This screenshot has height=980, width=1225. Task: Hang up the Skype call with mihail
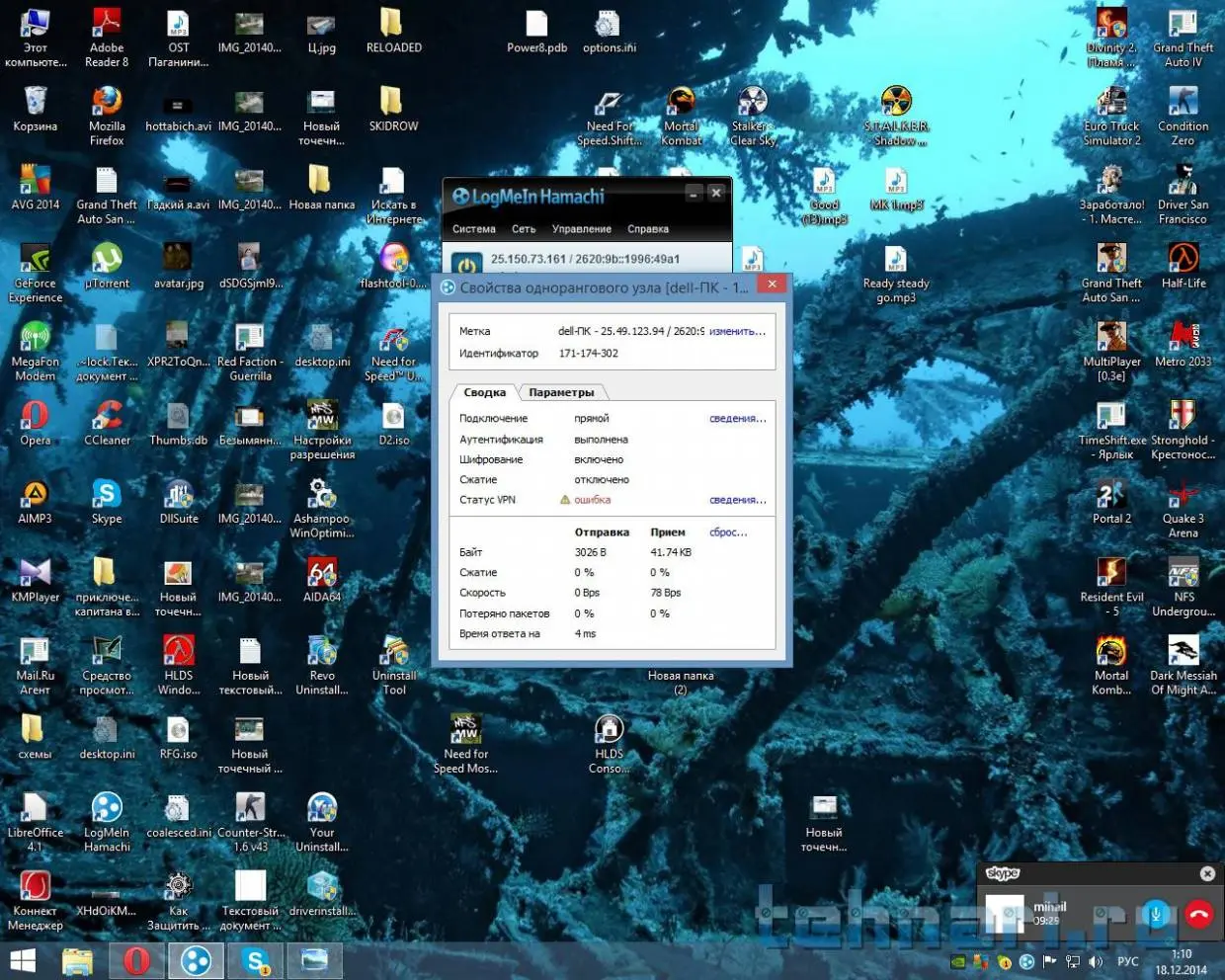(x=1198, y=914)
